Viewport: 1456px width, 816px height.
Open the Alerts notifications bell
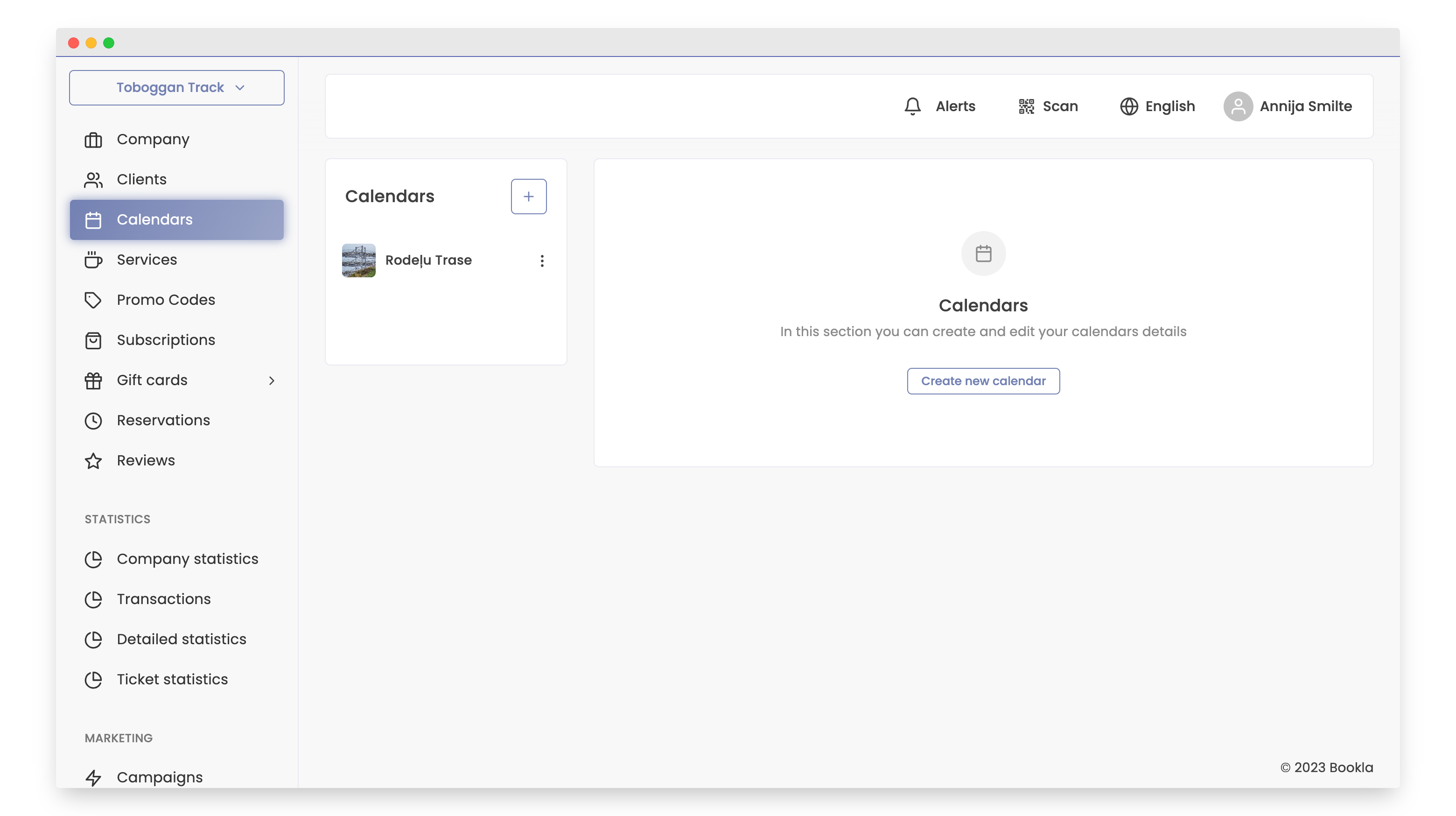point(912,106)
